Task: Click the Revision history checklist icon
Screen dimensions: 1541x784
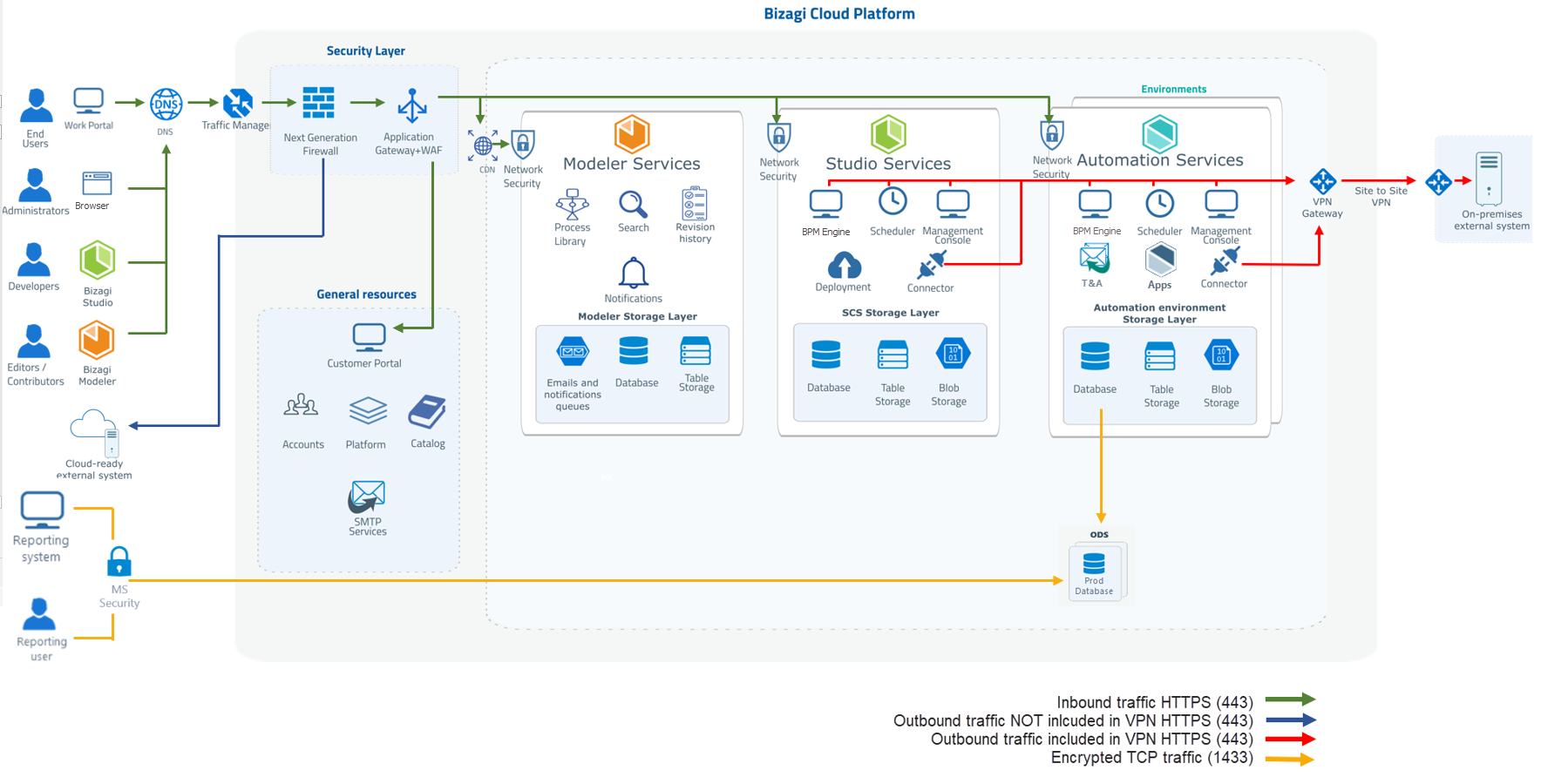Action: point(695,204)
